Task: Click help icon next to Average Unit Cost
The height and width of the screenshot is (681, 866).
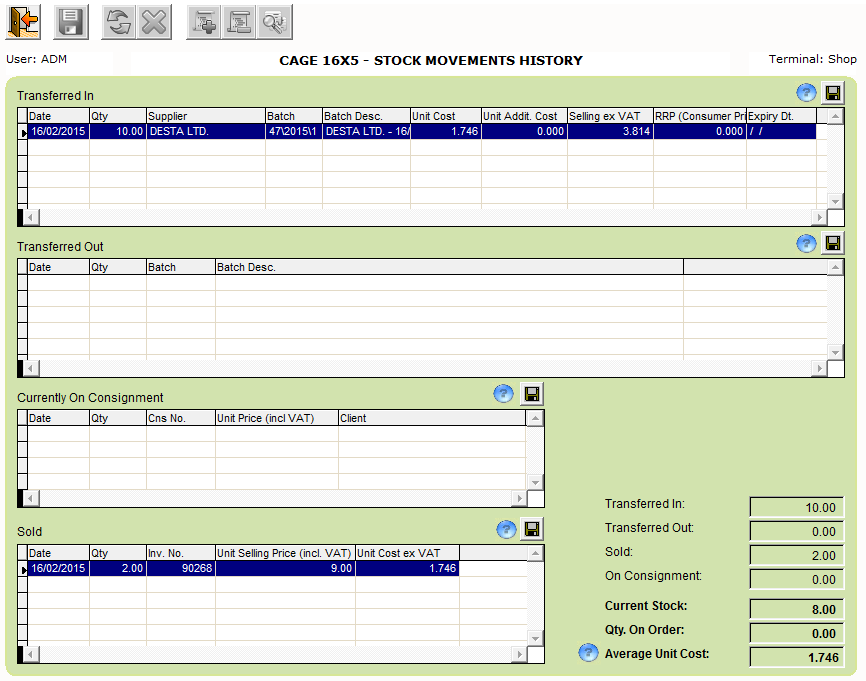Action: pos(589,654)
